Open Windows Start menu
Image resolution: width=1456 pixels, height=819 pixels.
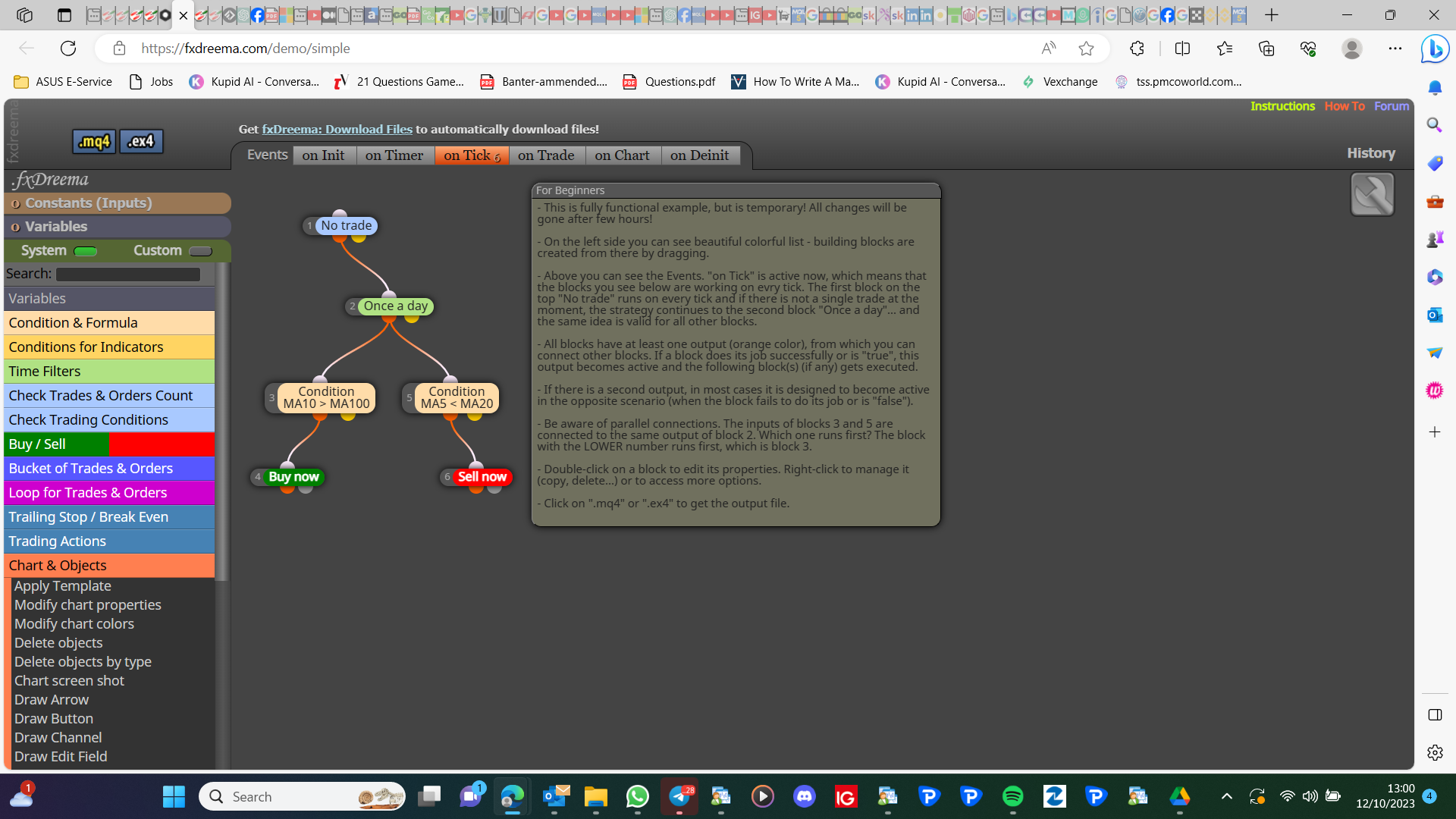[x=174, y=796]
